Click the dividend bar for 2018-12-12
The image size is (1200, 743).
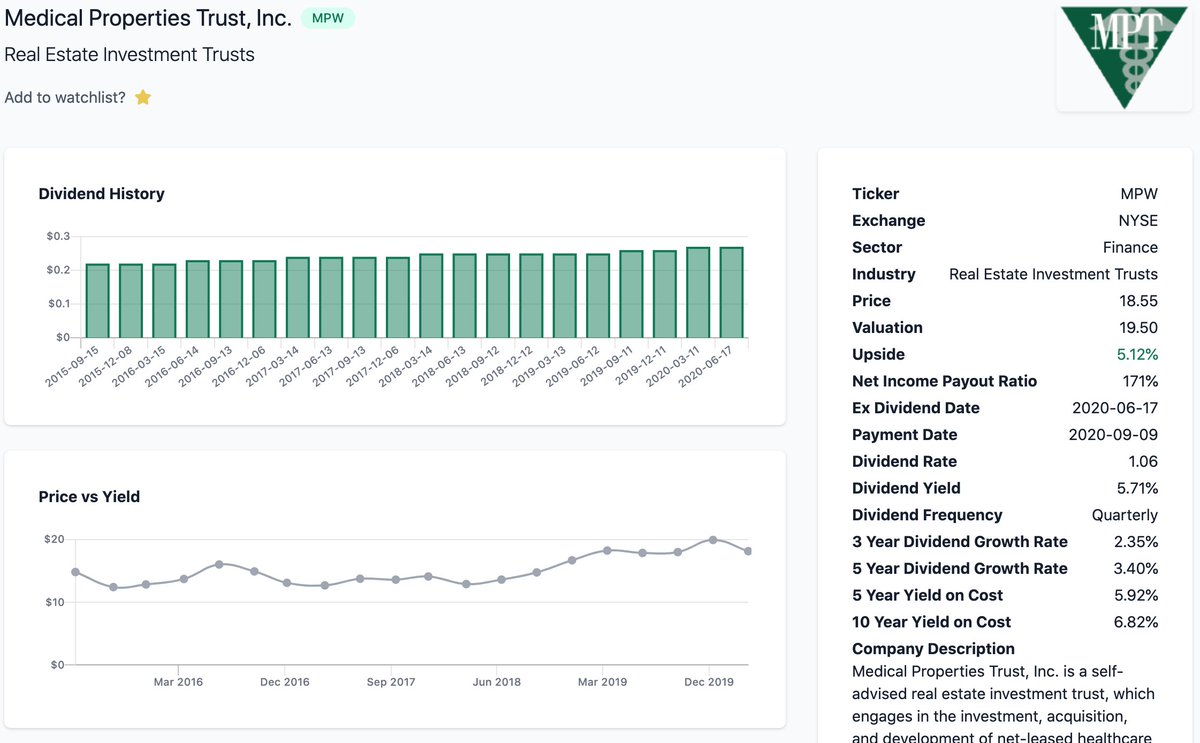tap(531, 296)
